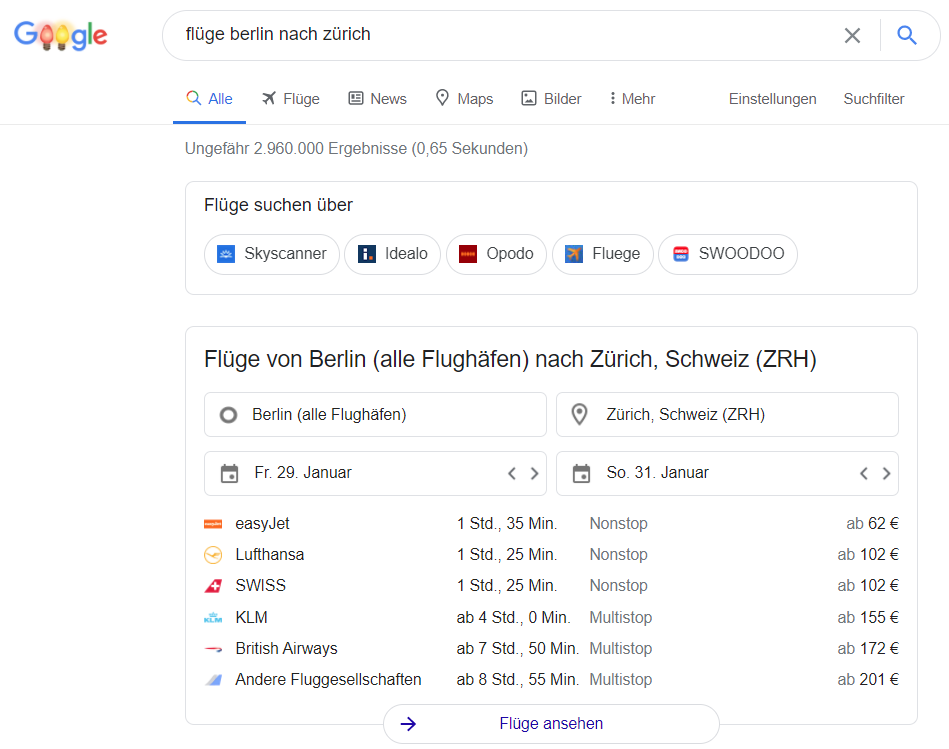949x749 pixels.
Task: Select Andere Fluggesellschaften row
Action: (551, 679)
